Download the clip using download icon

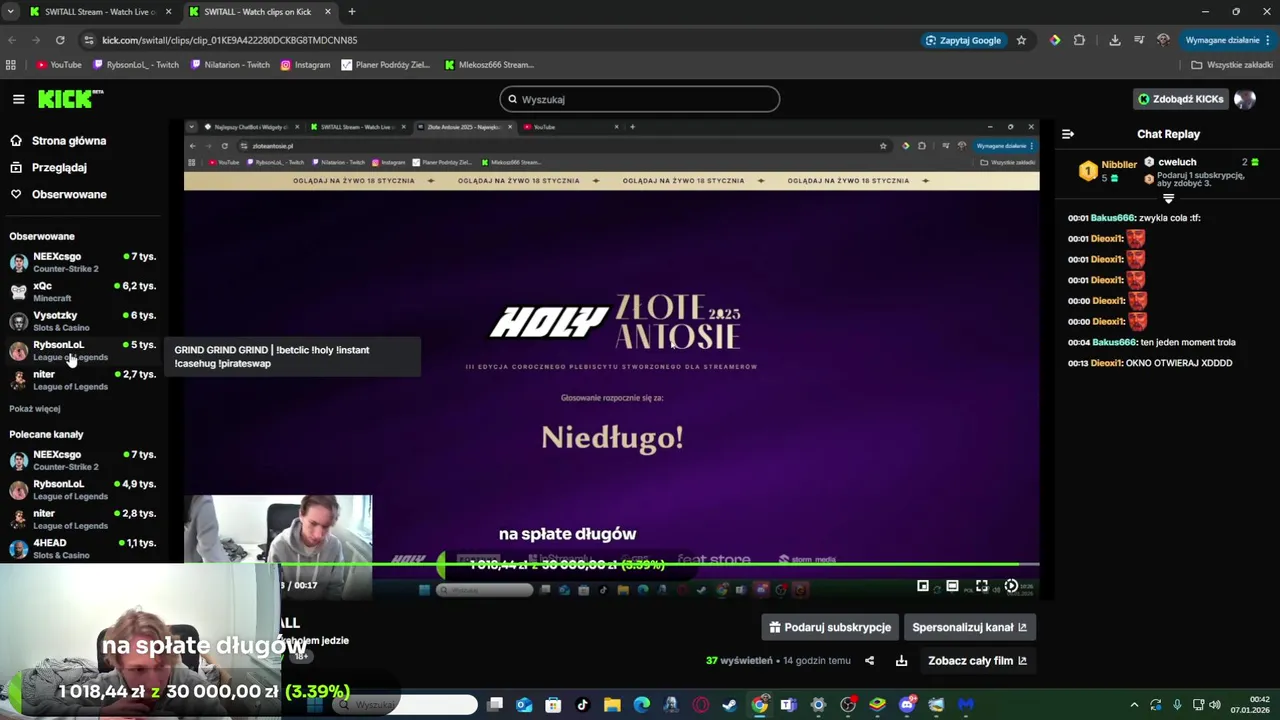(x=901, y=661)
